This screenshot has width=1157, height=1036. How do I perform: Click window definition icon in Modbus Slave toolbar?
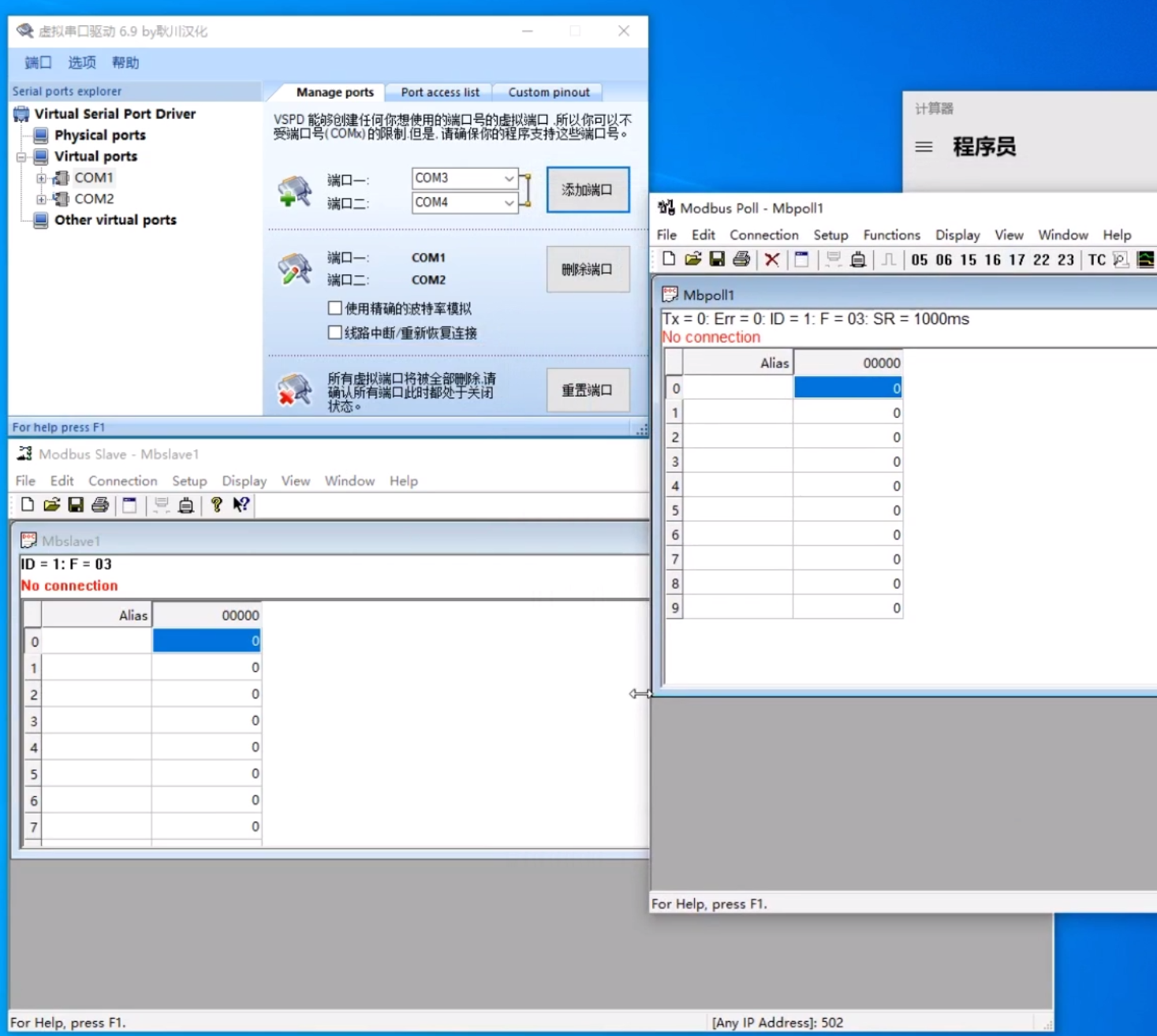coord(129,505)
